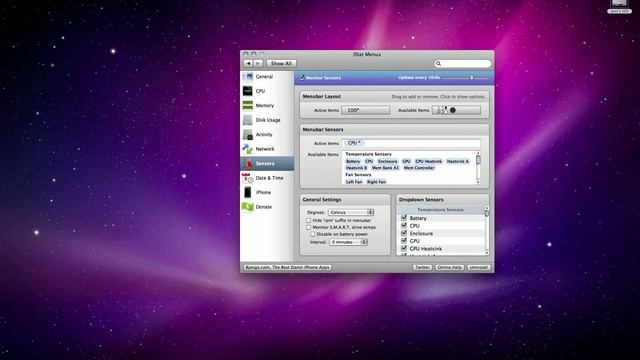
Task: Select the Battery token in Temperature Sensors
Action: click(353, 162)
